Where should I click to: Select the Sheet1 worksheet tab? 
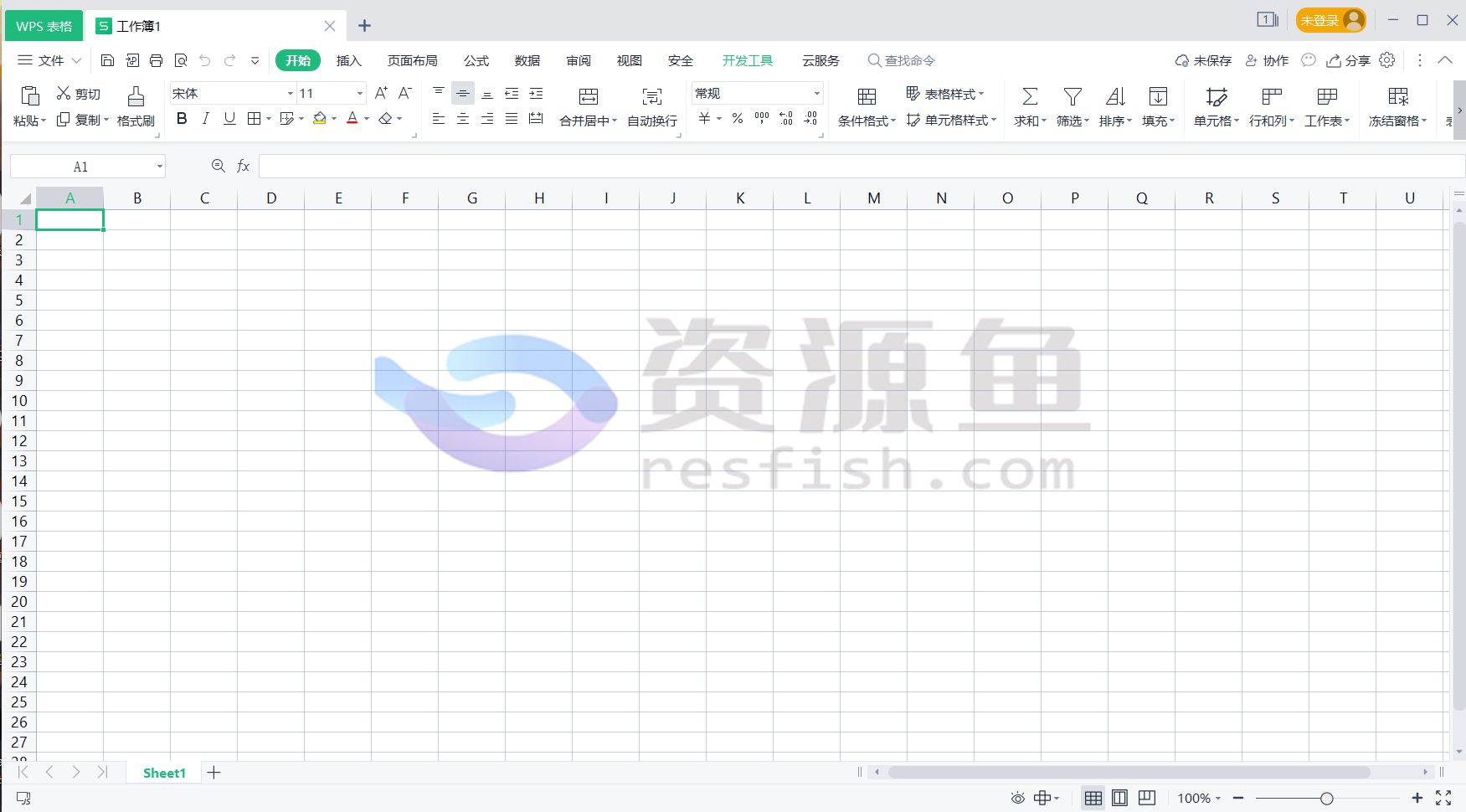164,773
